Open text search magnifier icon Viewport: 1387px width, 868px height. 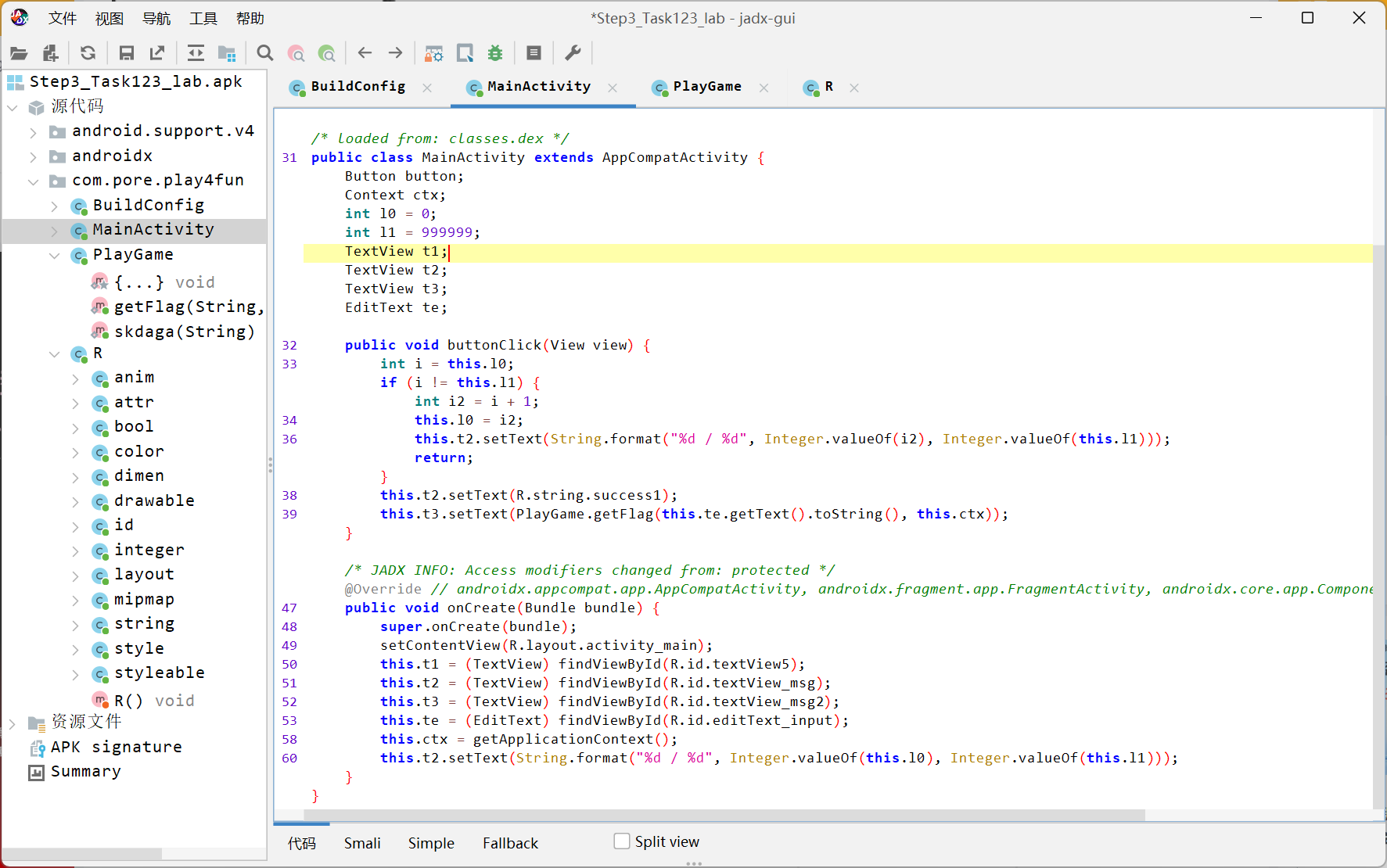click(x=265, y=53)
